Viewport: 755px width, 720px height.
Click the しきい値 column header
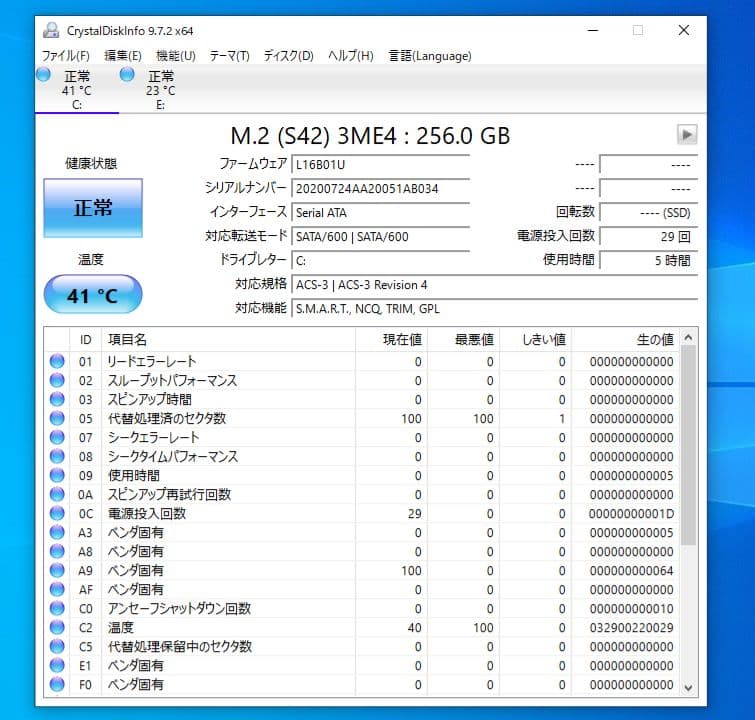pyautogui.click(x=536, y=340)
